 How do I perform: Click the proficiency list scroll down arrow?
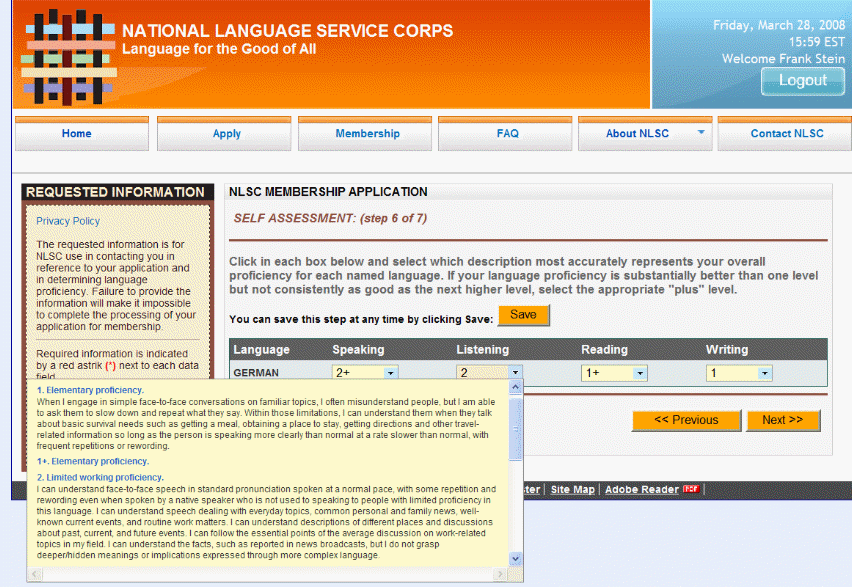tap(516, 559)
